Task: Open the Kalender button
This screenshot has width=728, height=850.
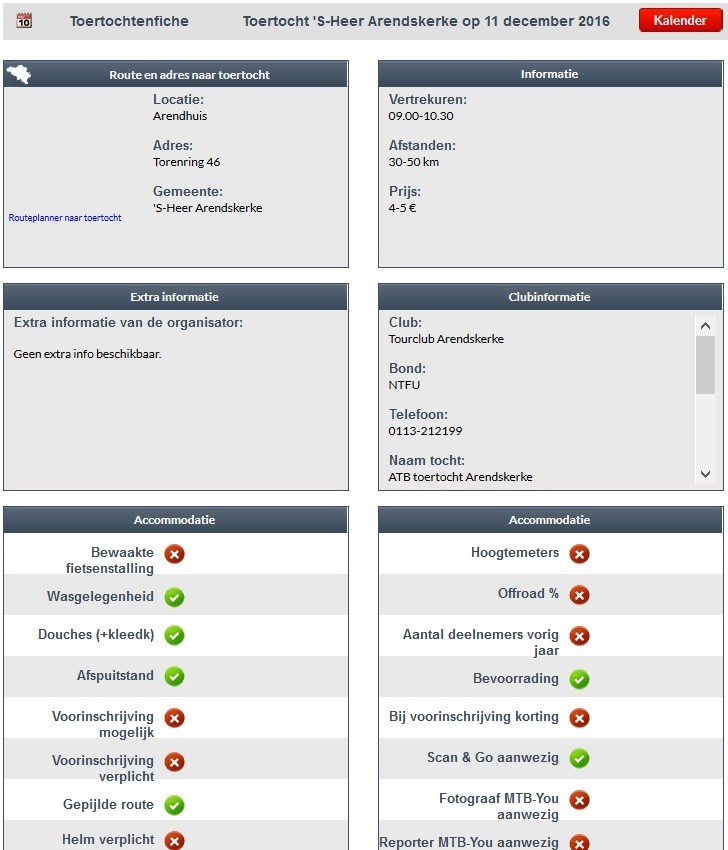Action: tap(679, 21)
